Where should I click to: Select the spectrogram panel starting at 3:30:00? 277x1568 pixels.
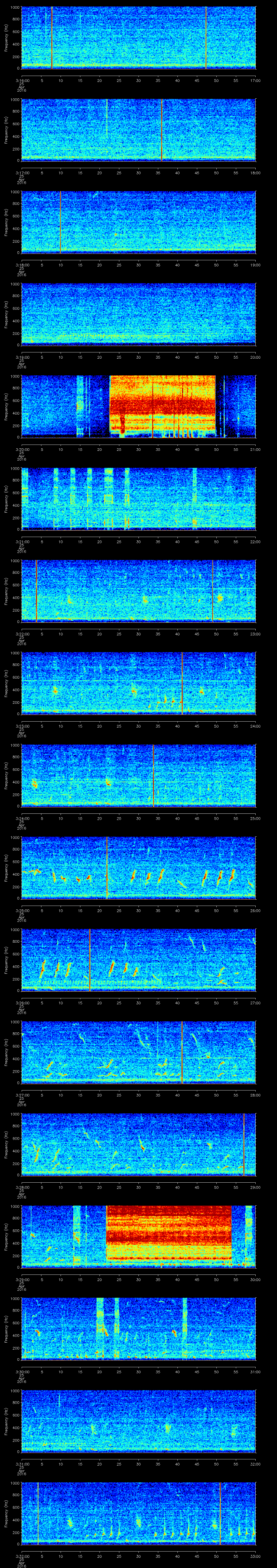coord(138,1328)
